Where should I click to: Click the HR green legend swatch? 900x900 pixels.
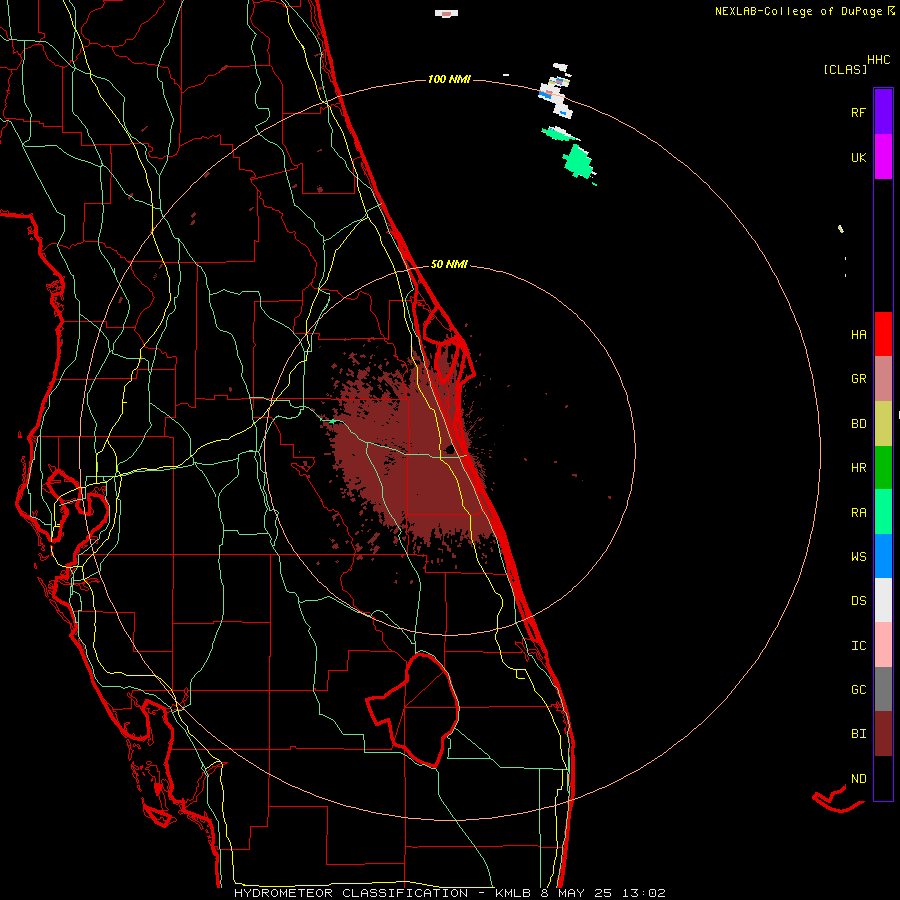coord(883,468)
